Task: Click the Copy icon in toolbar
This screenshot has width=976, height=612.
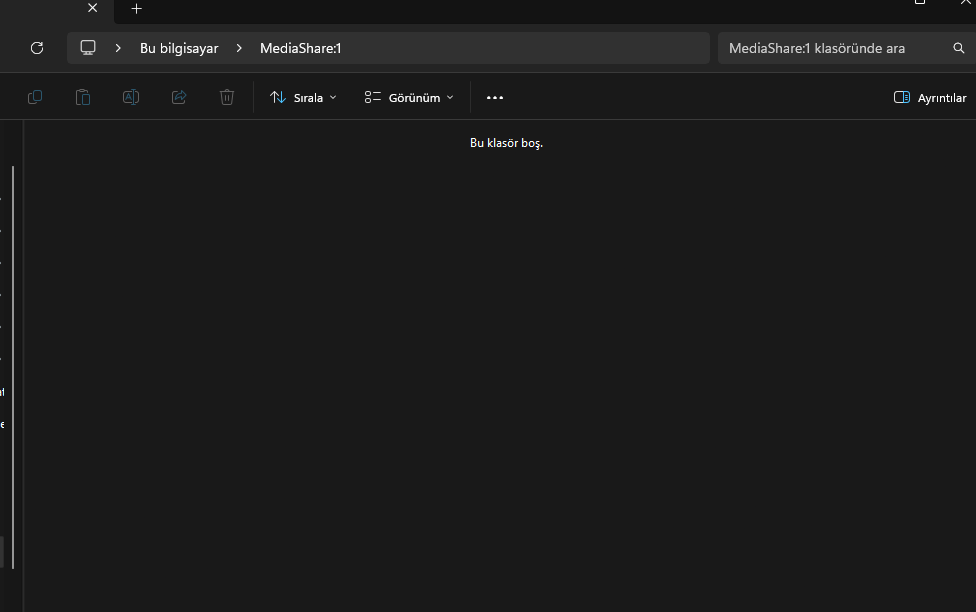Action: [35, 97]
